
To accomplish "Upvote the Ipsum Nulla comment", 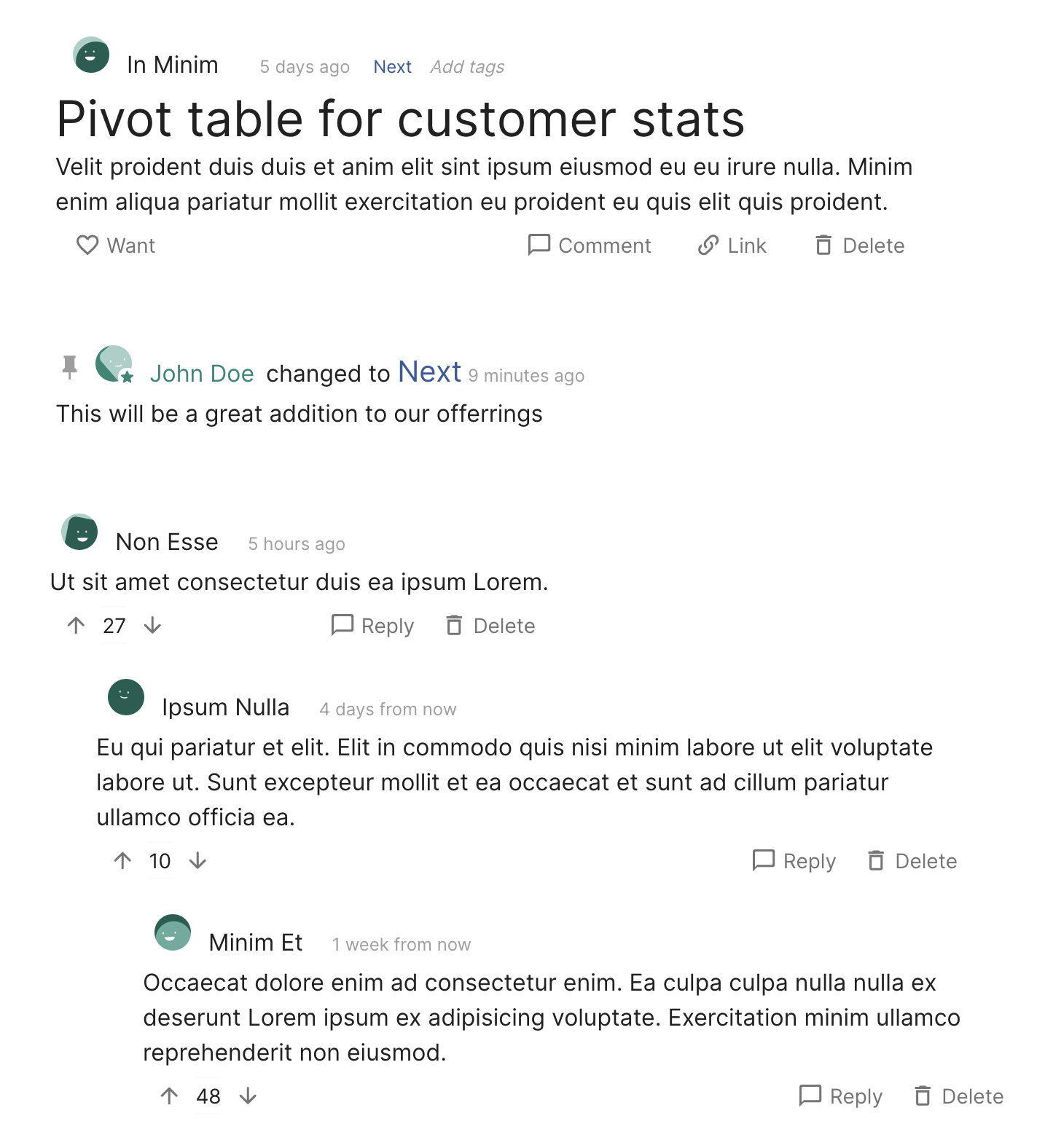I will pyautogui.click(x=122, y=861).
